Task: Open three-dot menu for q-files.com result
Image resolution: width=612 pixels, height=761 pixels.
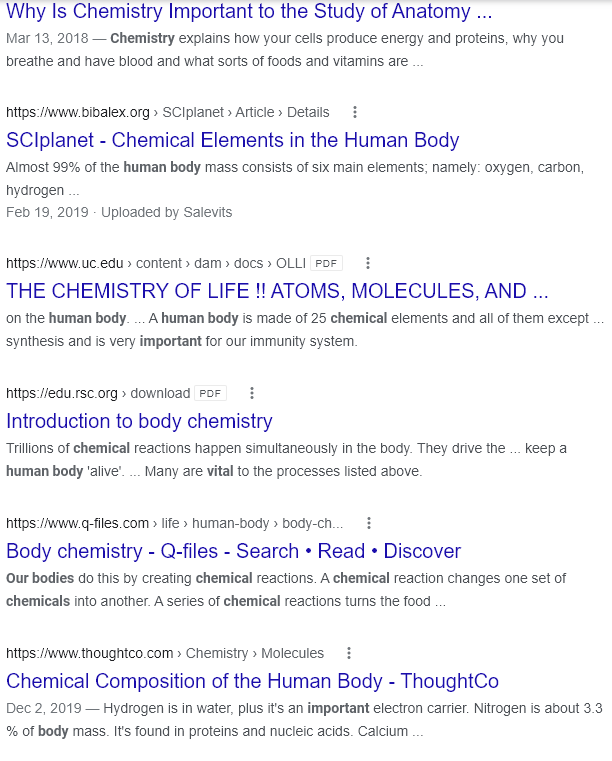Action: click(369, 523)
